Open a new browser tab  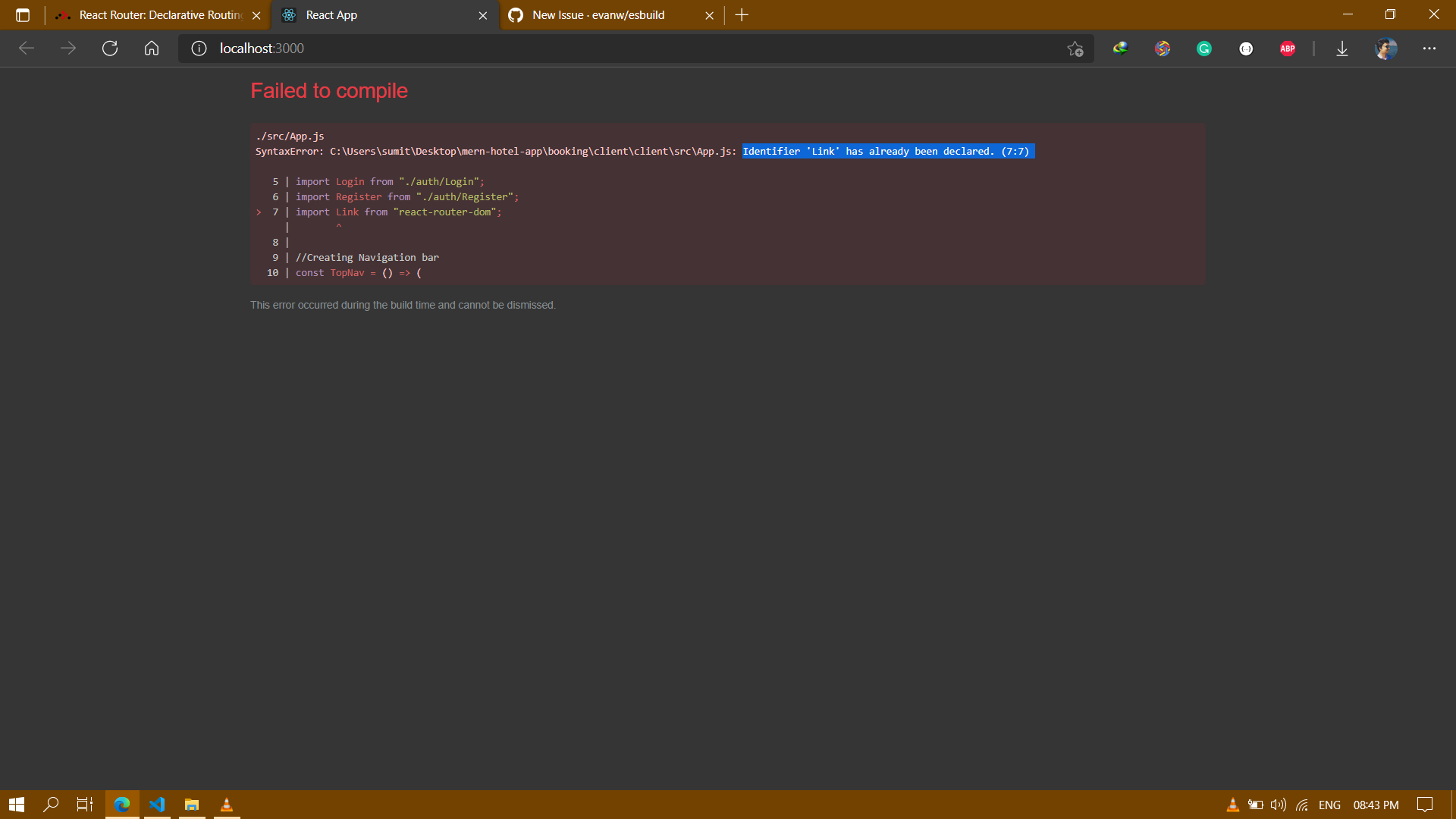point(741,14)
